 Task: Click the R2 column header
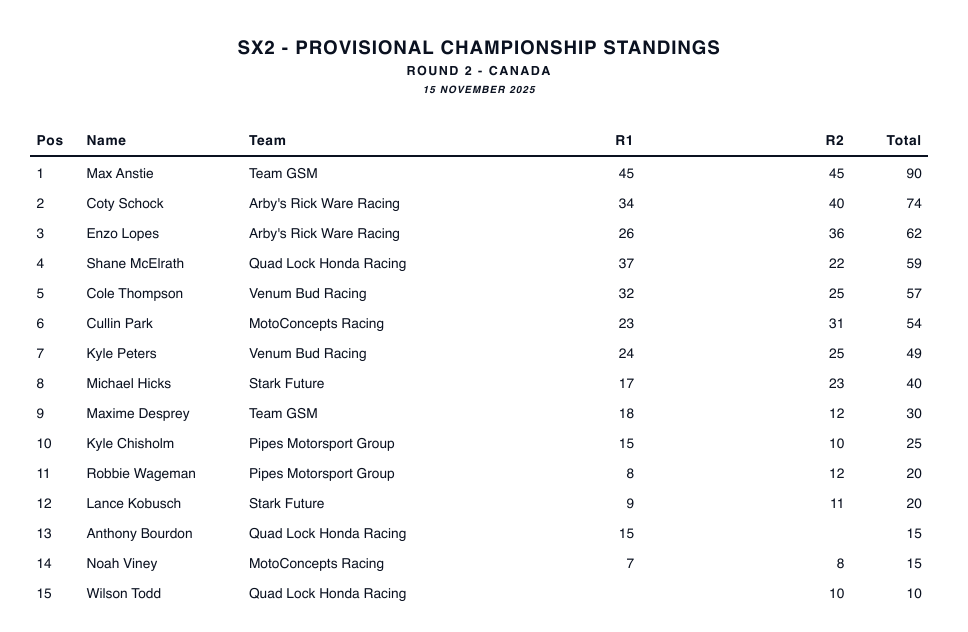(x=834, y=141)
